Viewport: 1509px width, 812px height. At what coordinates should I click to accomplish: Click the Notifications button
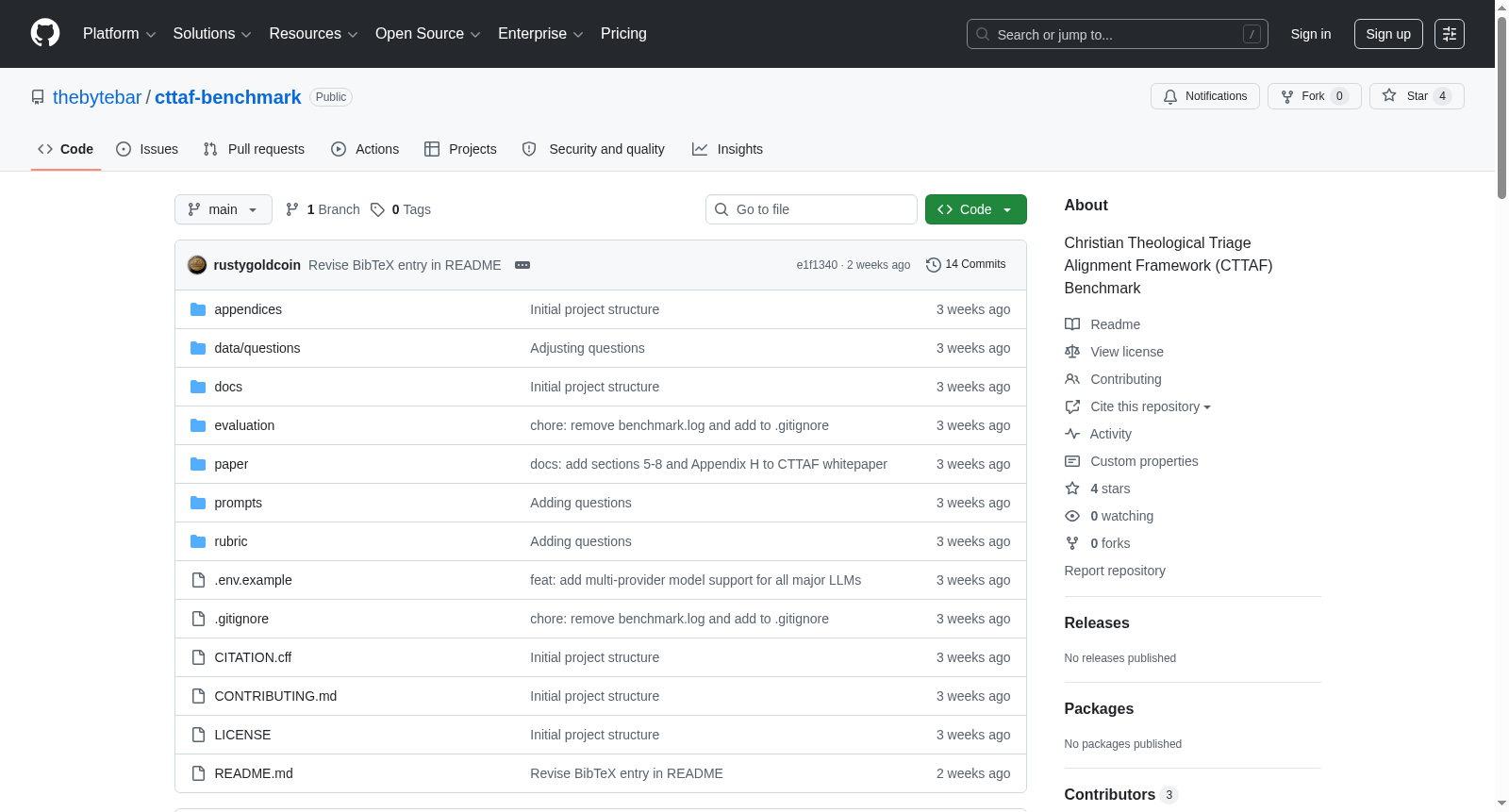pyautogui.click(x=1205, y=96)
